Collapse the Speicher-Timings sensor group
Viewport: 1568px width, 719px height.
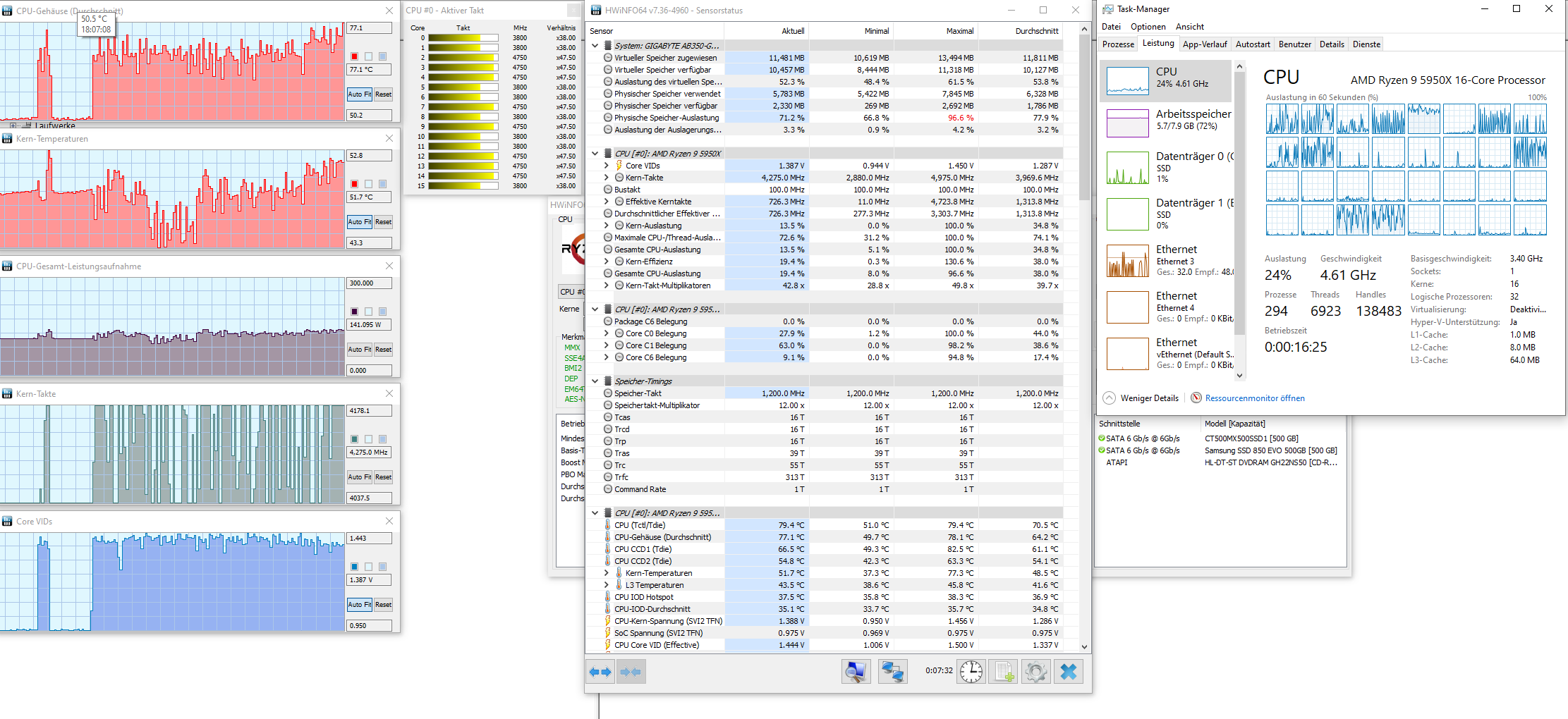[x=595, y=381]
